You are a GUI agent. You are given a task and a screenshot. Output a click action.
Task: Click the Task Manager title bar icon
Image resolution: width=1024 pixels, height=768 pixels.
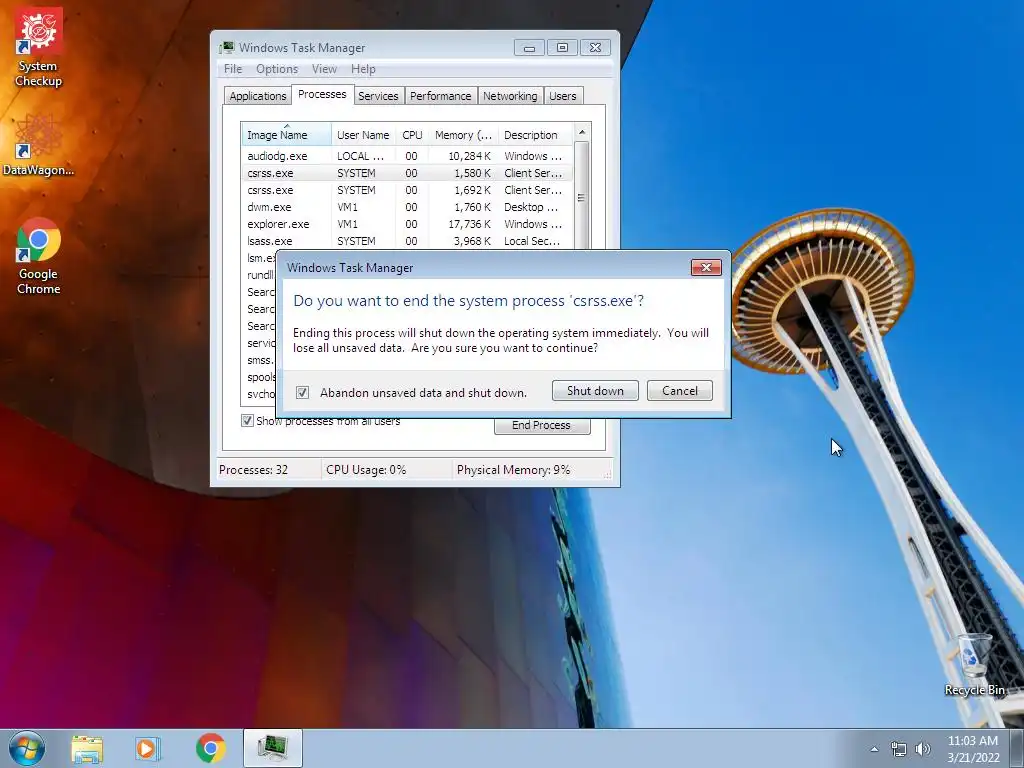tap(227, 48)
